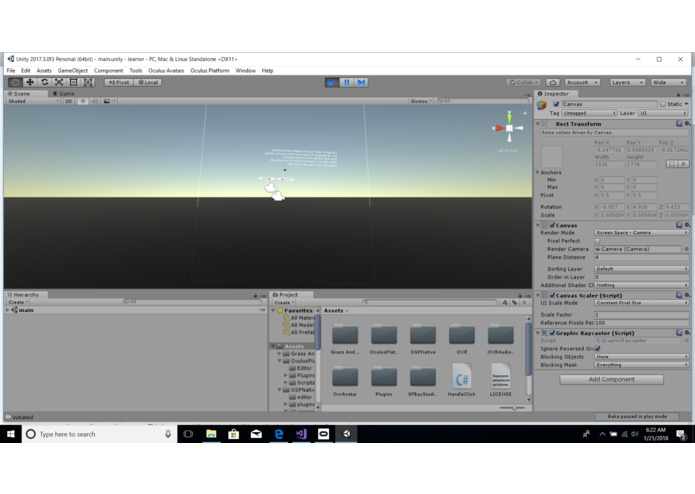Viewport: 695px width, 494px height.
Task: Click the Step frame button
Action: pos(361,82)
